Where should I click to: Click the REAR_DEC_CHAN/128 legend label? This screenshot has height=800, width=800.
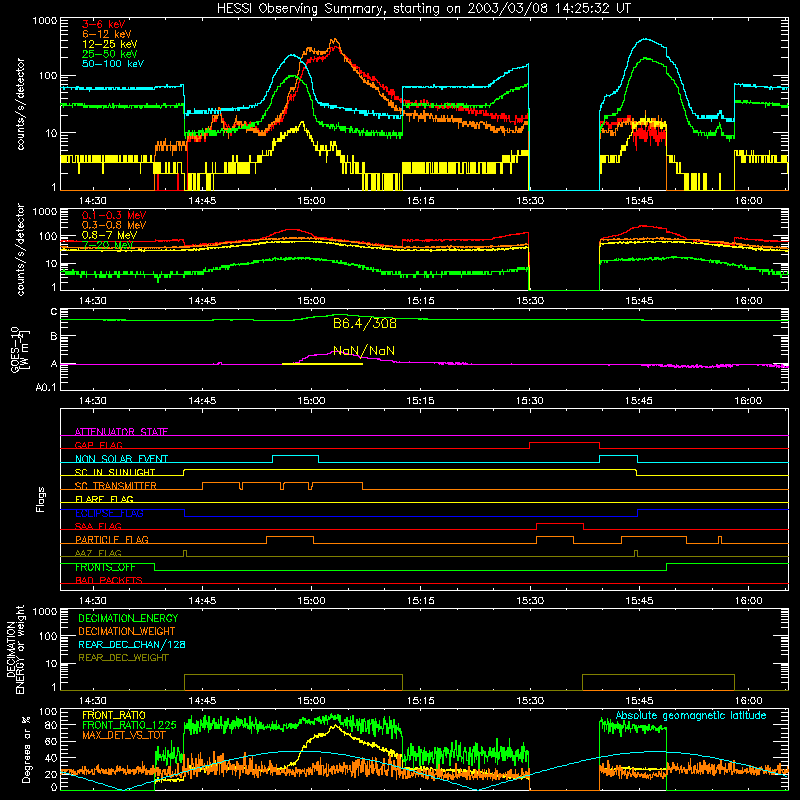coord(132,644)
